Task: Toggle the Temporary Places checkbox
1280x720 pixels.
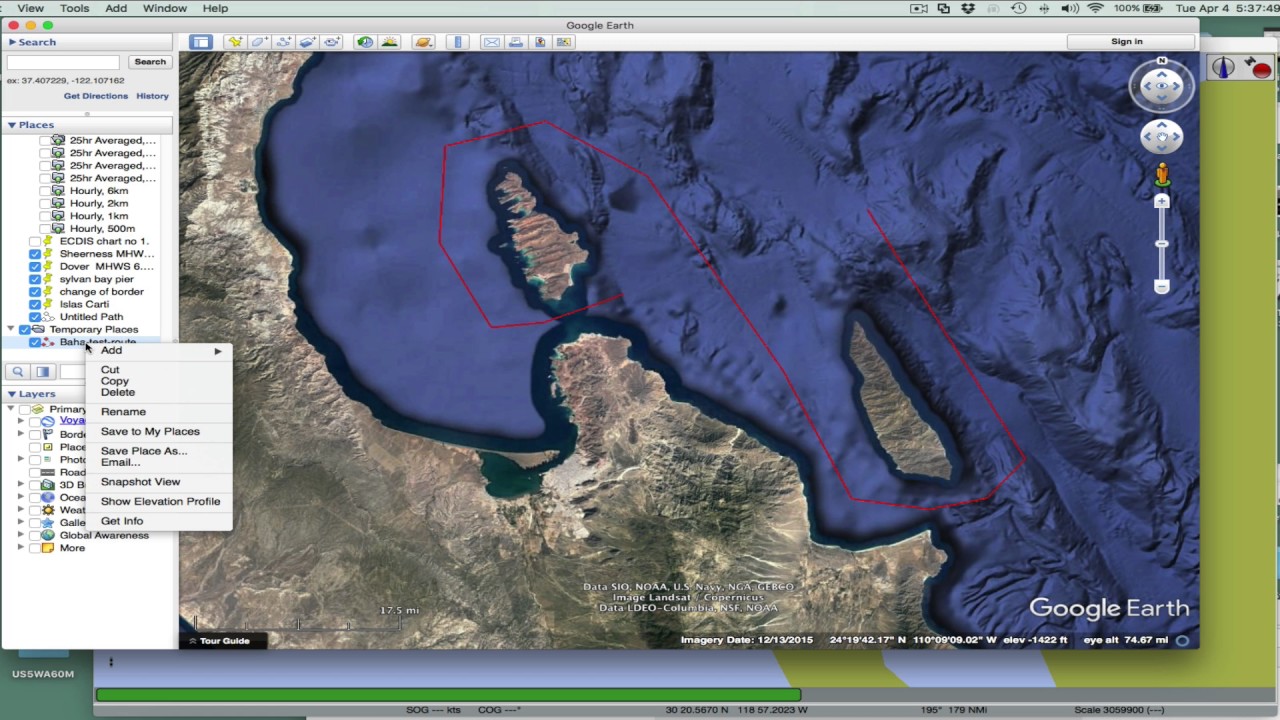Action: coord(25,329)
